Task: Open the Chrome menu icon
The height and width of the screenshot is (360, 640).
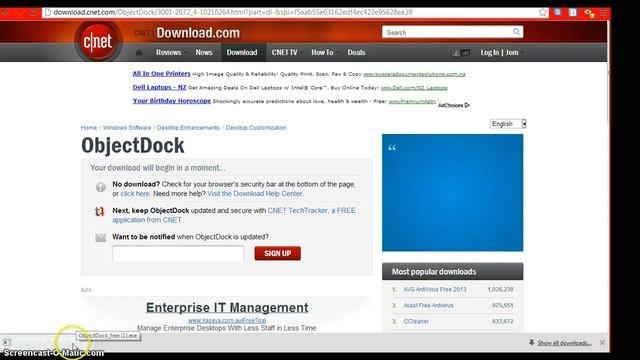Action: tap(603, 13)
